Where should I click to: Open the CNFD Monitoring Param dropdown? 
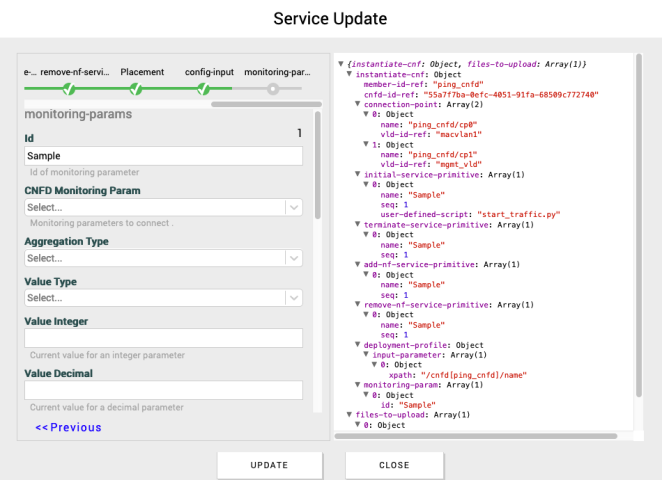pyautogui.click(x=163, y=207)
